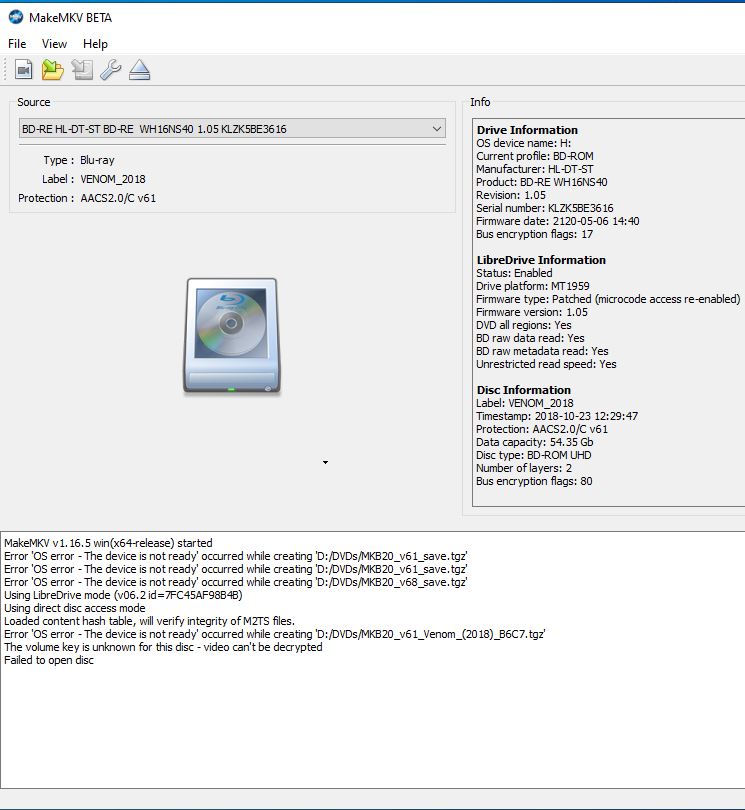Click the 'volume key is unknown' log line
This screenshot has width=745, height=810.
[x=163, y=647]
